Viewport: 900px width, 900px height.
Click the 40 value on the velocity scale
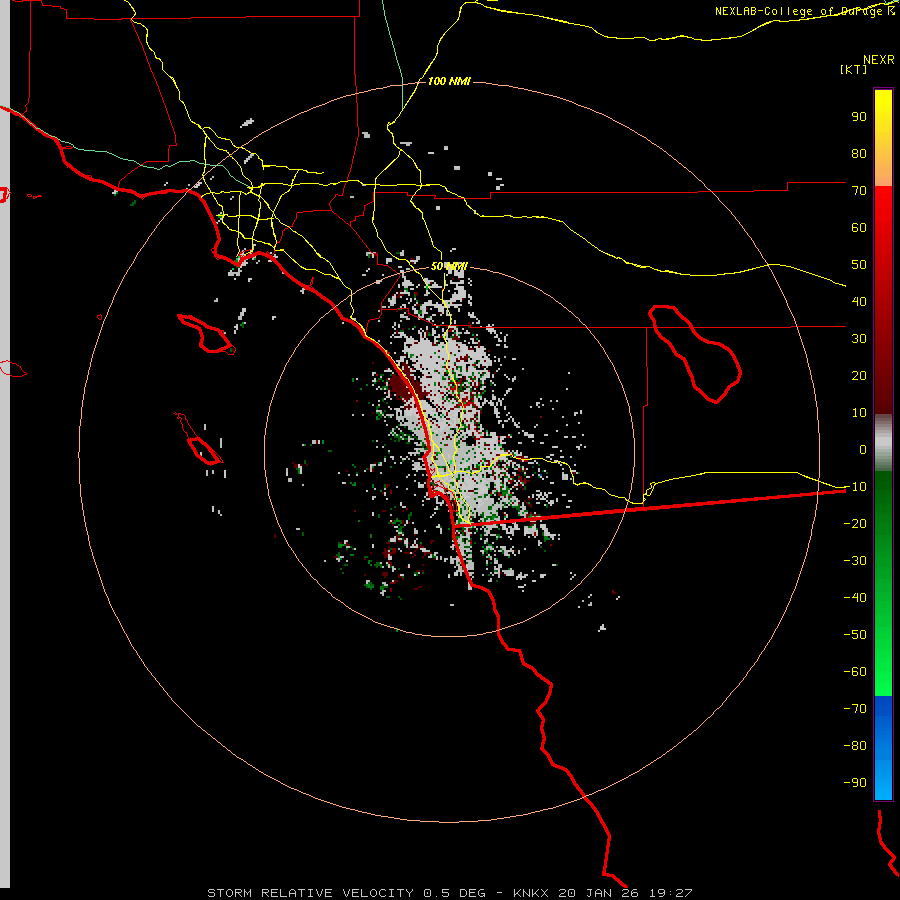point(859,302)
